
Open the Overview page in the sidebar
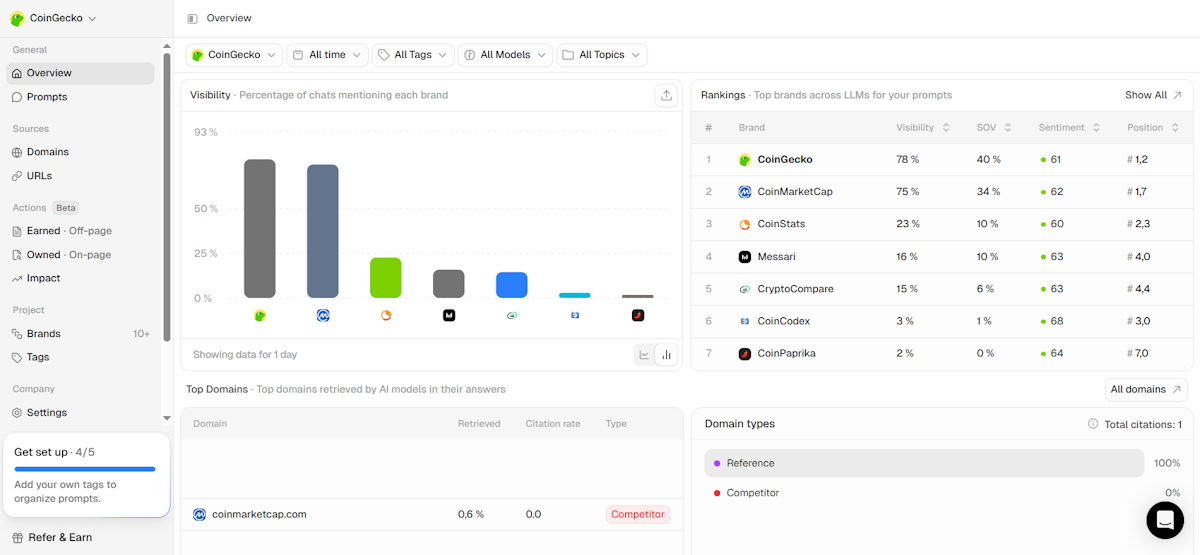[x=80, y=73]
